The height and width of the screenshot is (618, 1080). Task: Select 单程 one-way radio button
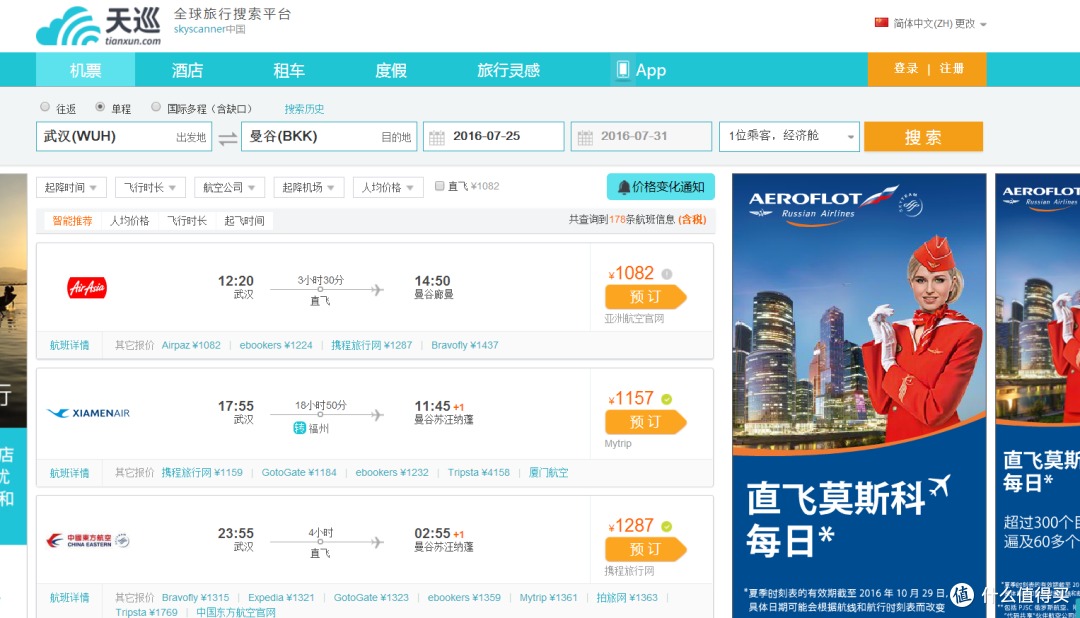point(100,107)
